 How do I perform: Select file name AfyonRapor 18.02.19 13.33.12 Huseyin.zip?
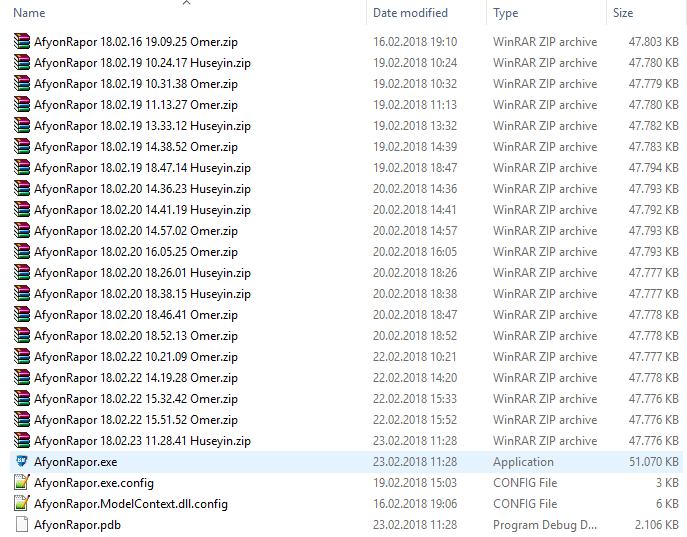(x=142, y=126)
